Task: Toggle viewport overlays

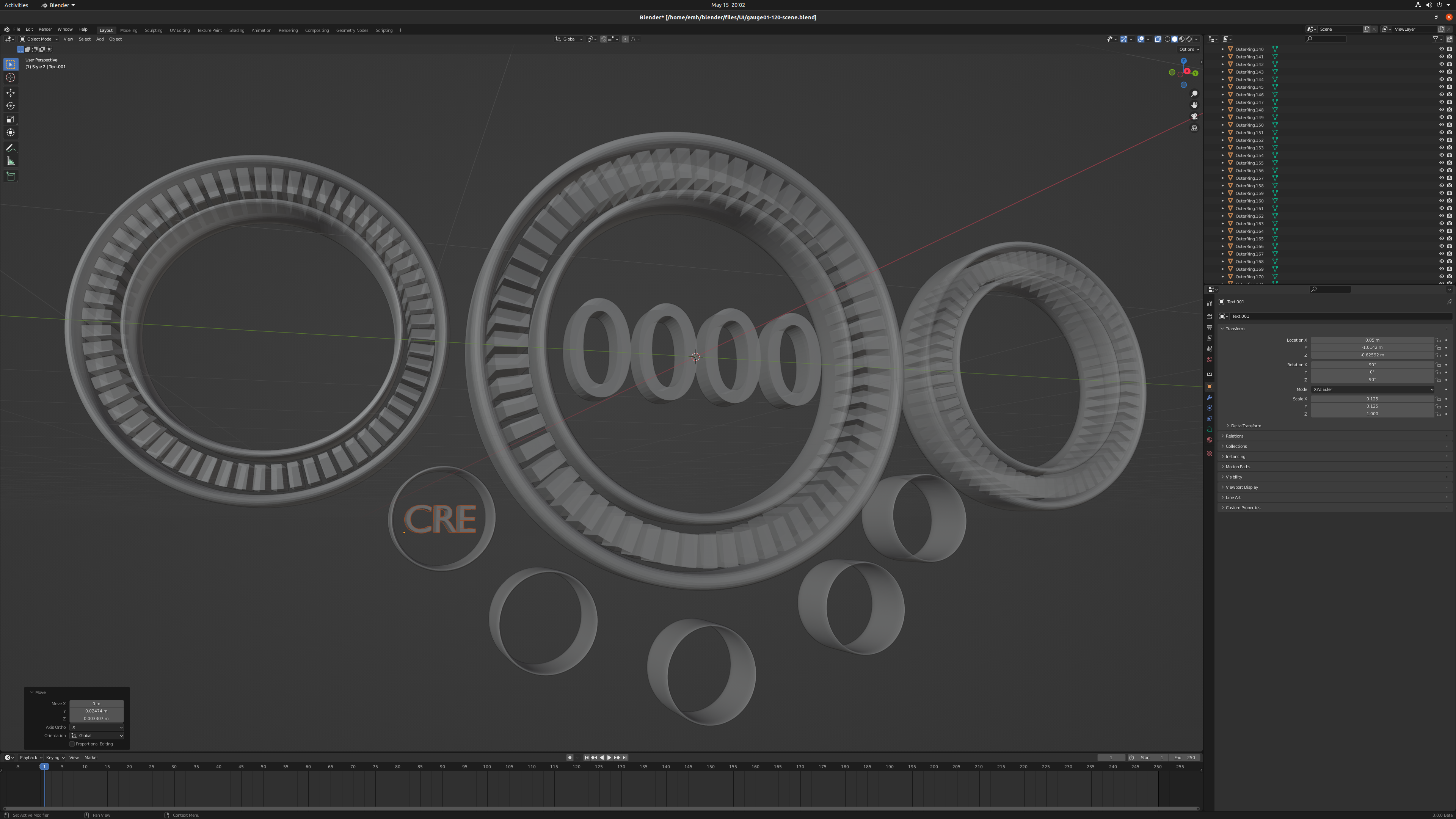Action: 1141,39
